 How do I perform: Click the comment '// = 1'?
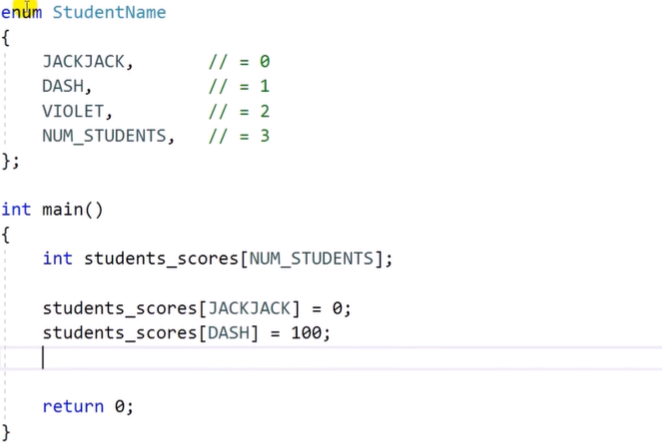239,86
